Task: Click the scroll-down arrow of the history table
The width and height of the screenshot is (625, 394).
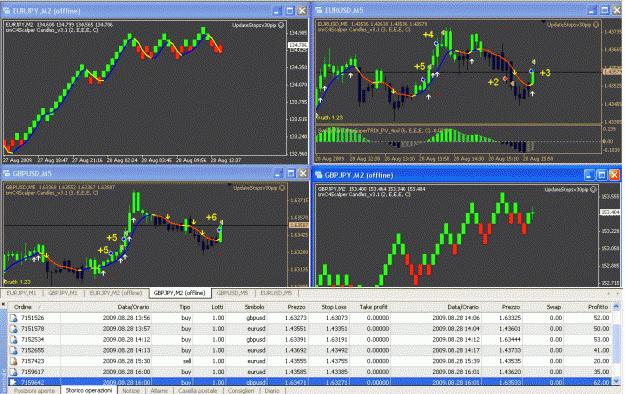Action: click(x=616, y=380)
